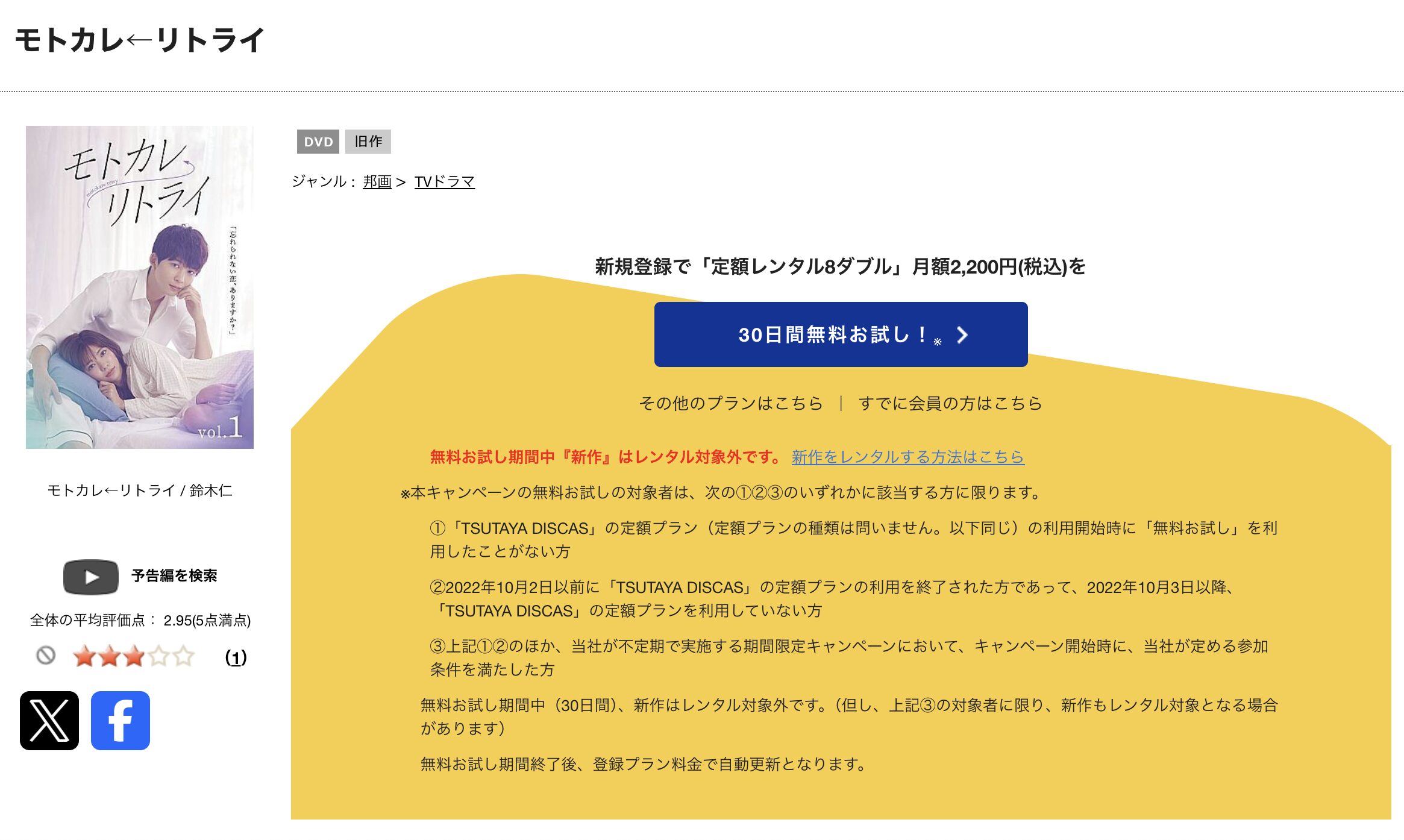1404x840 pixels.
Task: Open その他のプランはこちら link
Action: (731, 403)
